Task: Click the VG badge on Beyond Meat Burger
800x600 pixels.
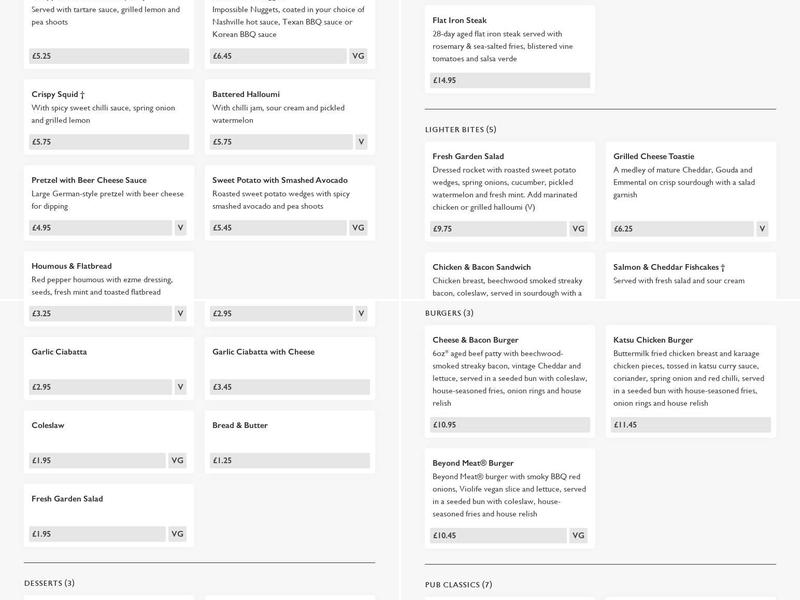Action: (x=578, y=536)
